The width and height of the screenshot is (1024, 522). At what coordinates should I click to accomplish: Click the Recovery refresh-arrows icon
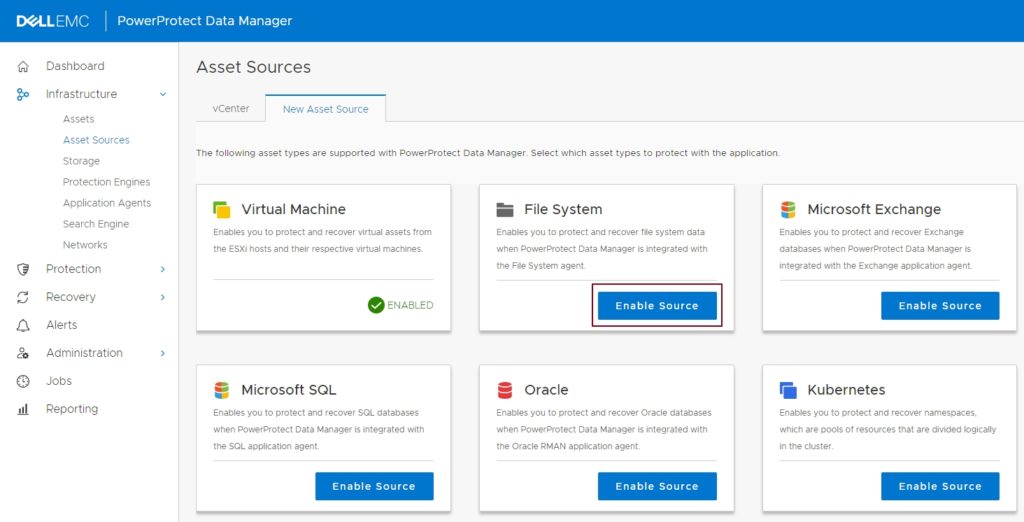click(x=23, y=297)
